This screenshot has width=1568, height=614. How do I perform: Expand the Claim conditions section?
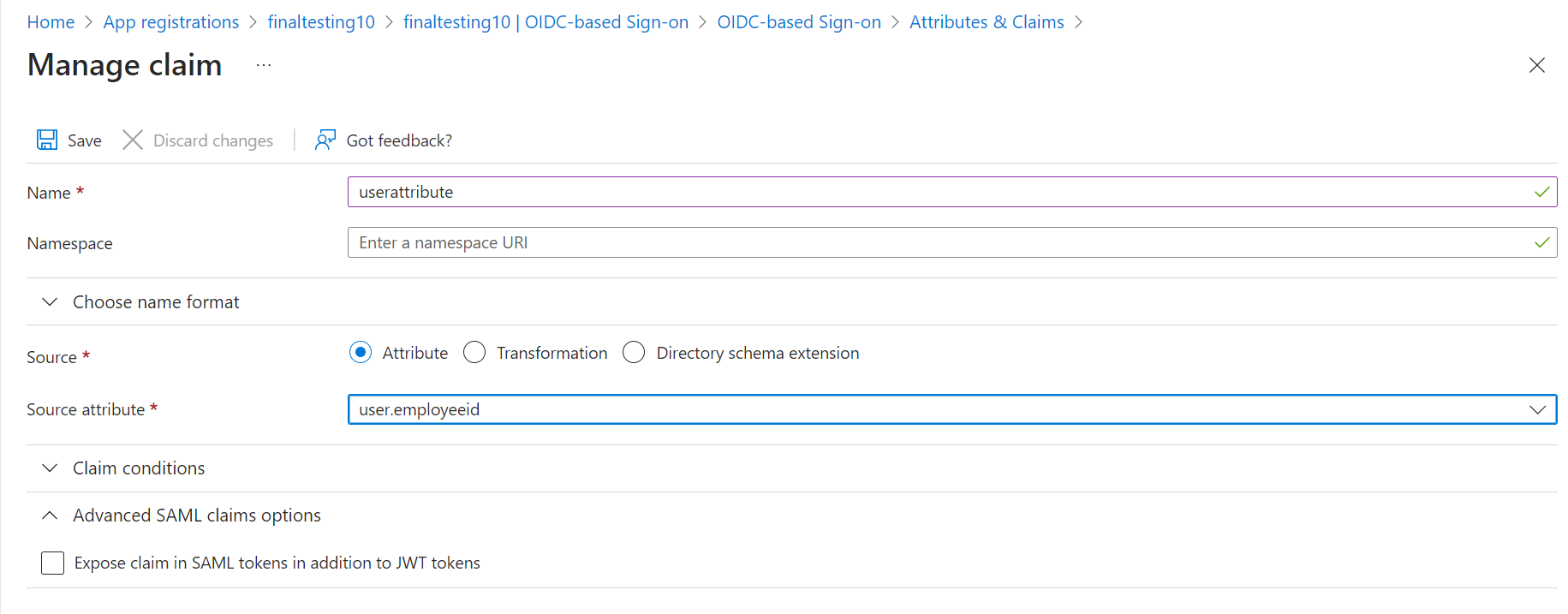point(50,468)
